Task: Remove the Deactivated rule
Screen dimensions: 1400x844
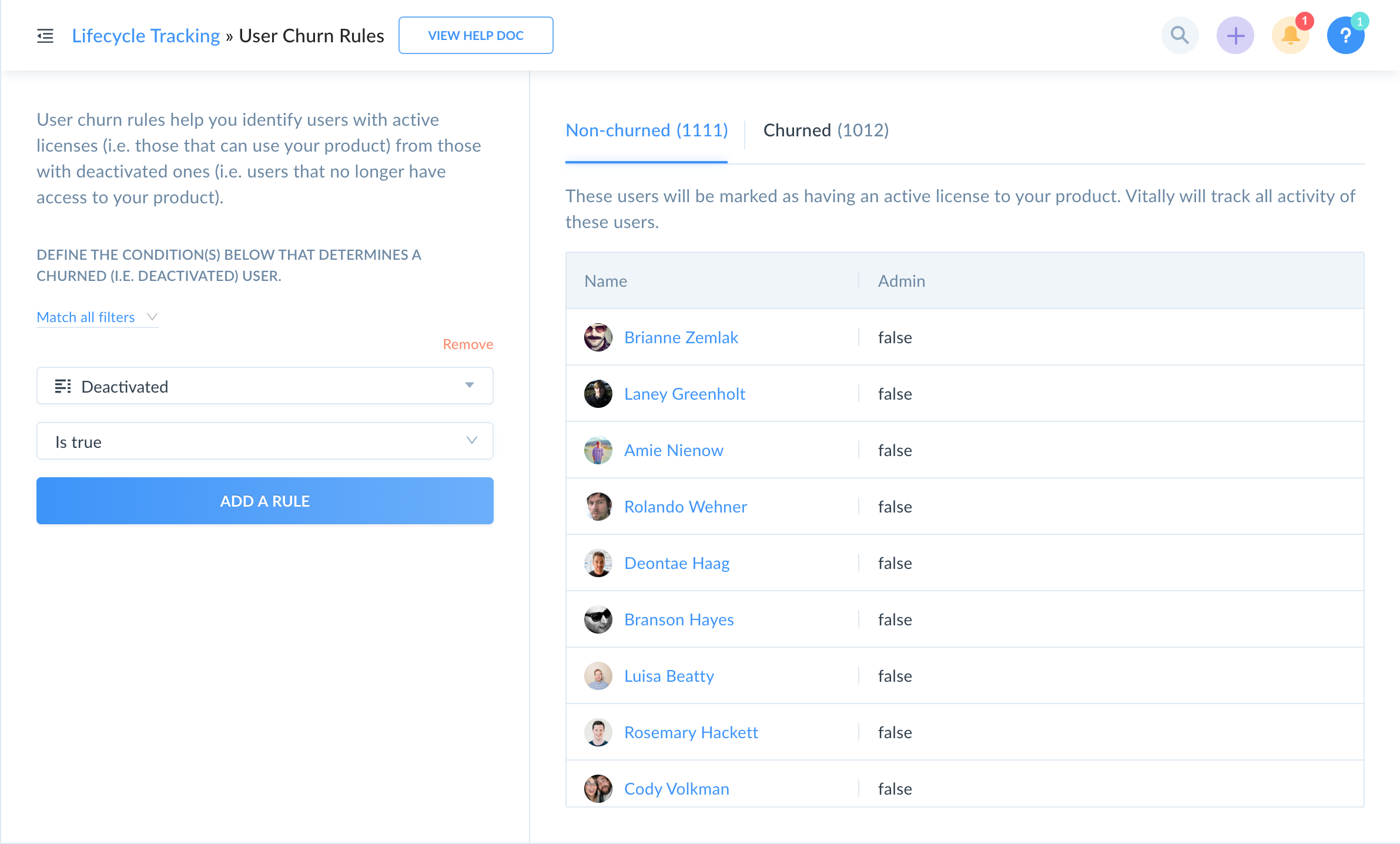Action: tap(467, 344)
